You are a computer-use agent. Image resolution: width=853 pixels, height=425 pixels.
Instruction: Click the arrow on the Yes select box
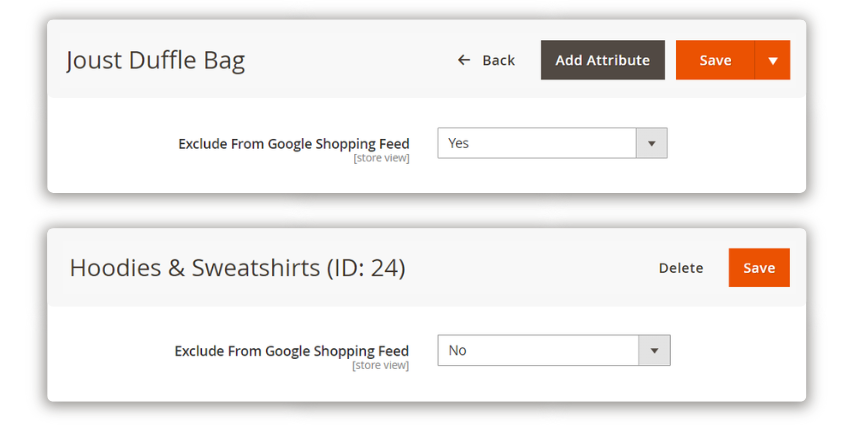(651, 143)
